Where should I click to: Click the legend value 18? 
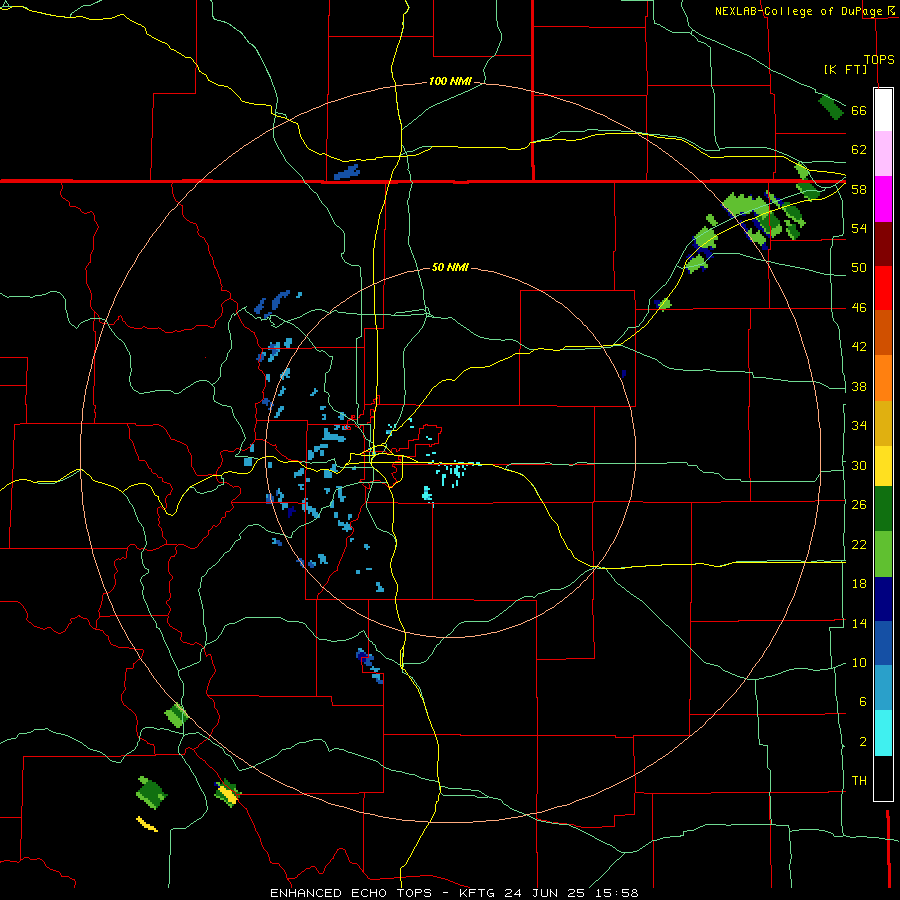(859, 584)
